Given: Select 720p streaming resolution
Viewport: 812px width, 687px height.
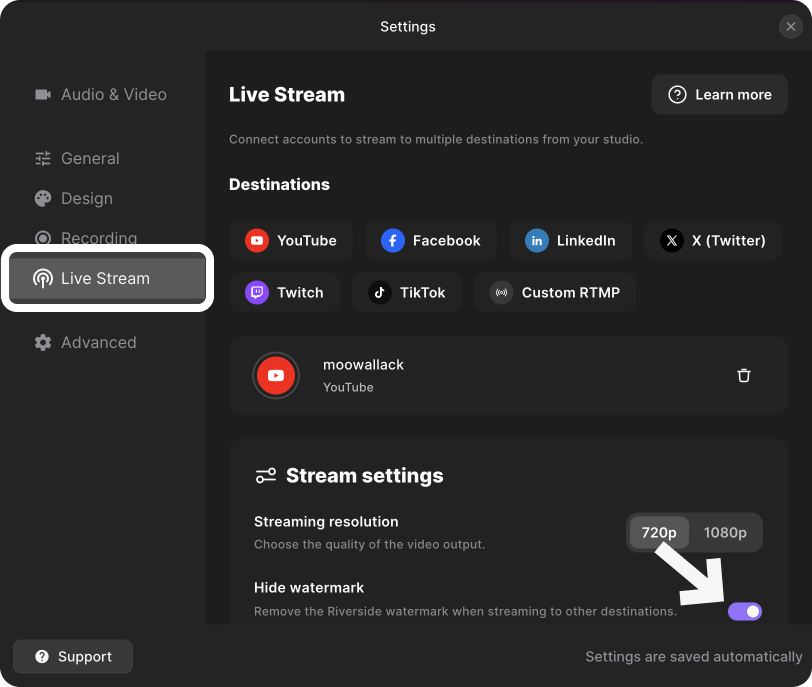Looking at the screenshot, I should (x=658, y=533).
